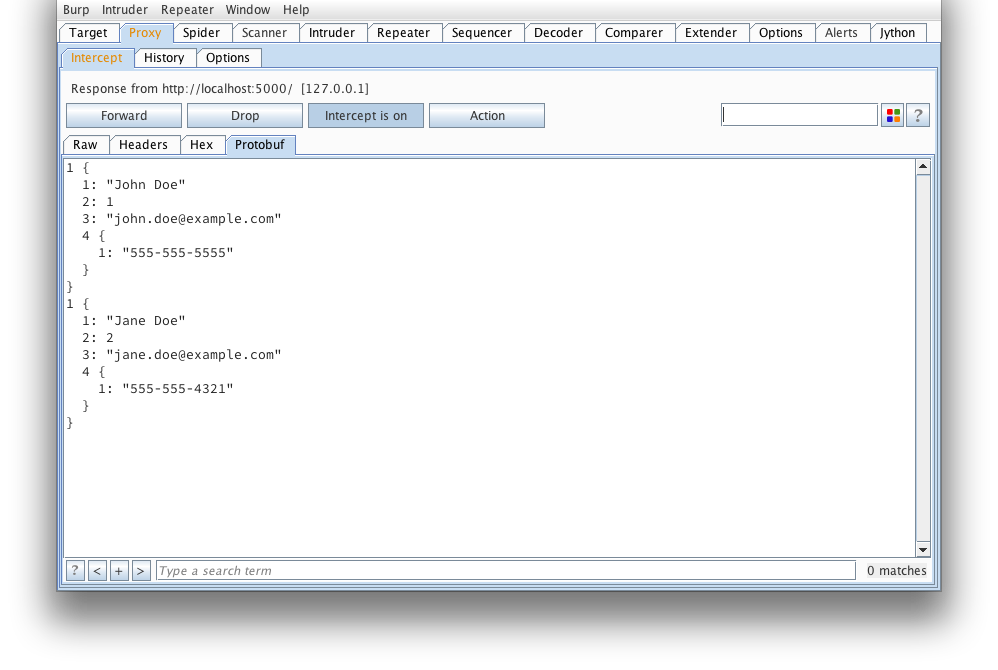
Task: Open the Repeater menu in menu bar
Action: coord(187,10)
